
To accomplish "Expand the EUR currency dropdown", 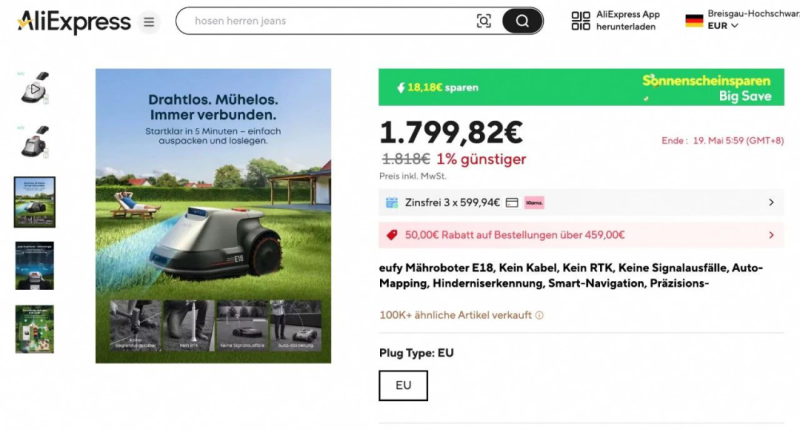I will 723,26.
